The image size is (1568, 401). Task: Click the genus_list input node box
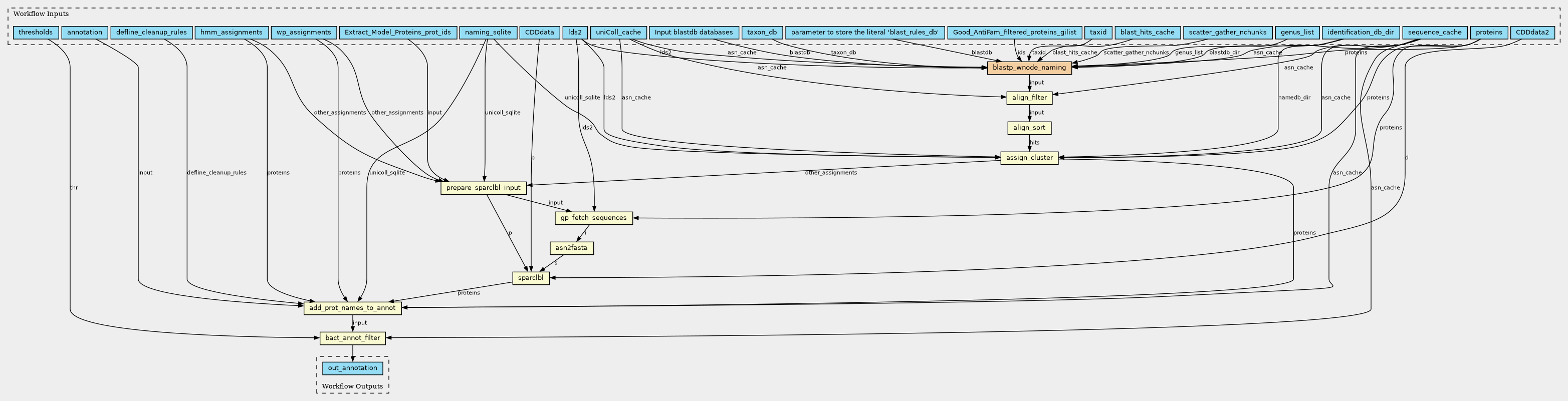pyautogui.click(x=1297, y=32)
